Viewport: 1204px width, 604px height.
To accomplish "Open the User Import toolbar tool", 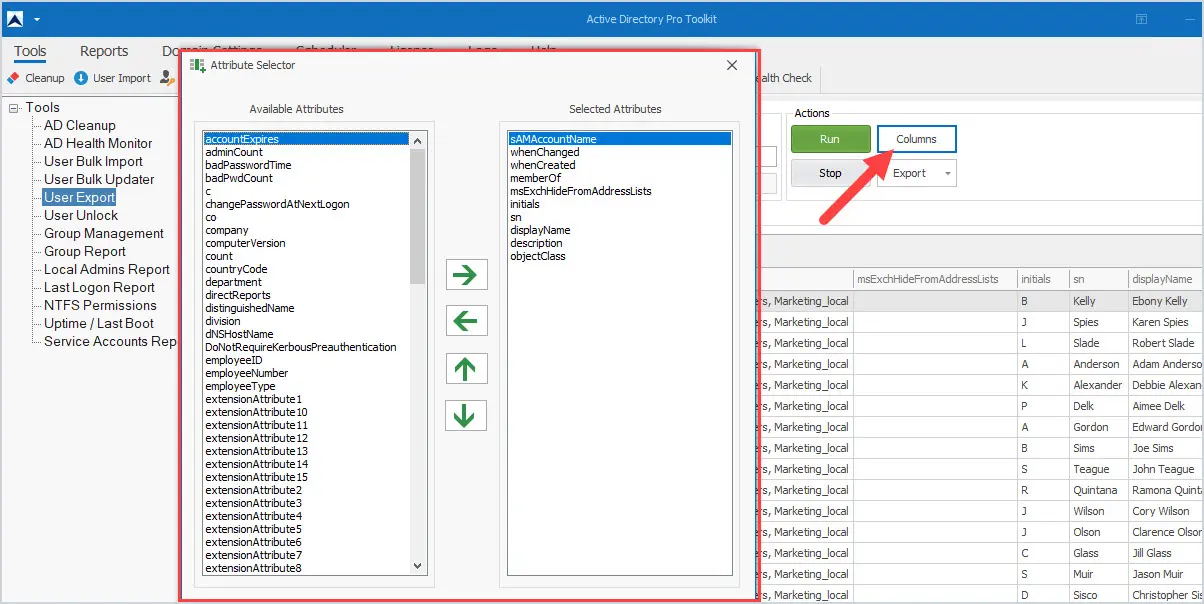I will pyautogui.click(x=113, y=78).
